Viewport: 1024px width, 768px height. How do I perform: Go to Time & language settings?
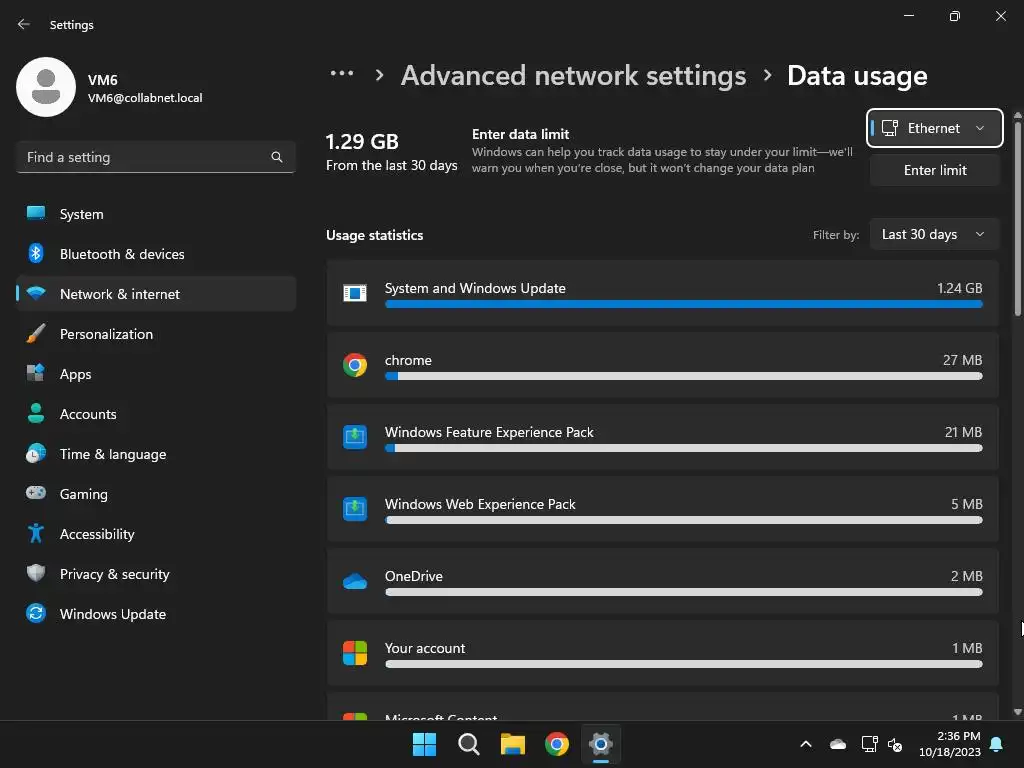113,454
